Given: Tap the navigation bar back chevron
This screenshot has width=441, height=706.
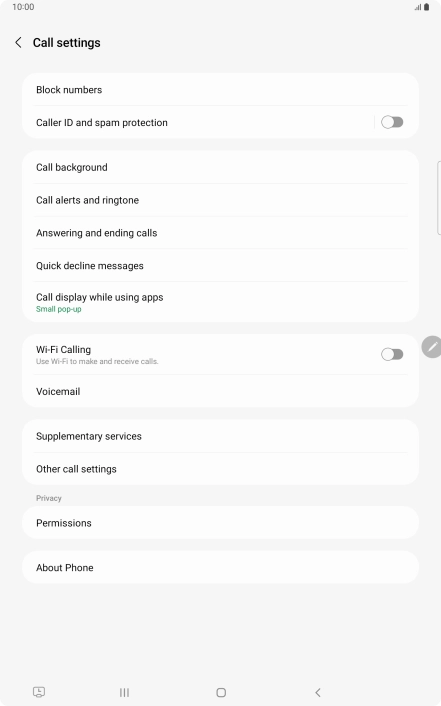Looking at the screenshot, I should point(318,692).
